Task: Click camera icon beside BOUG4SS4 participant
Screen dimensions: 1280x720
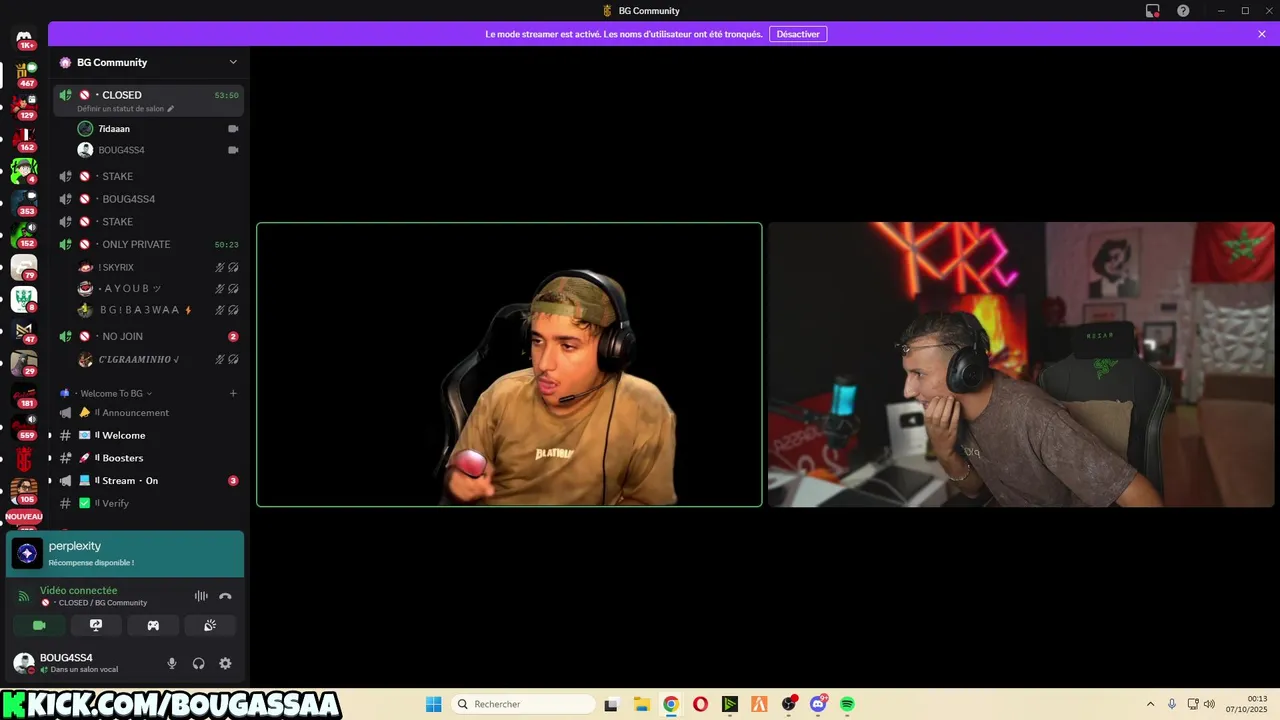Action: pyautogui.click(x=233, y=150)
